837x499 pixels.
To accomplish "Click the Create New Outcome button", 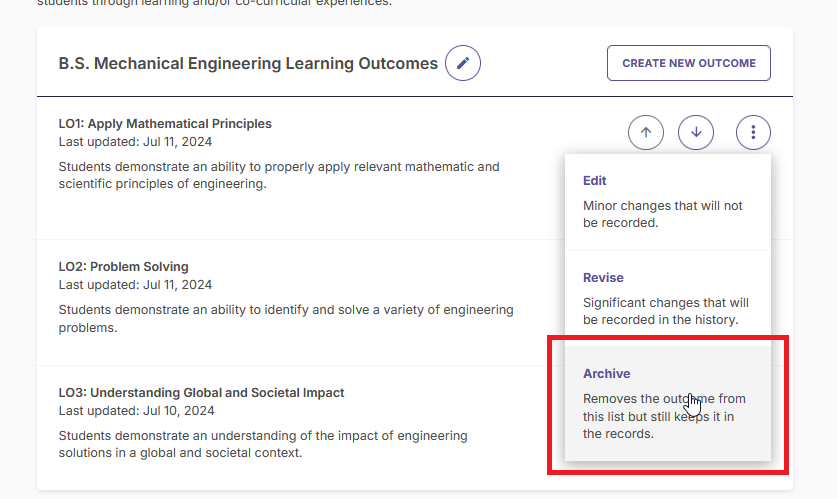I will (689, 63).
